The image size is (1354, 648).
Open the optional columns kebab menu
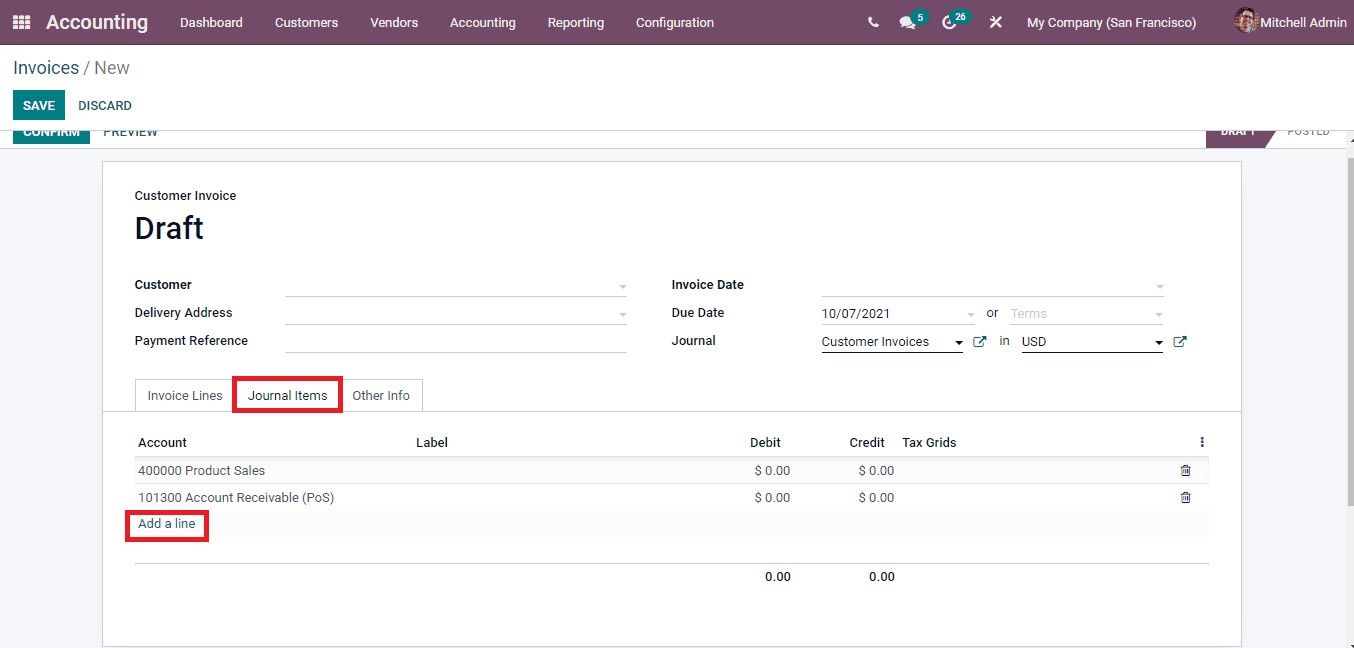tap(1202, 441)
